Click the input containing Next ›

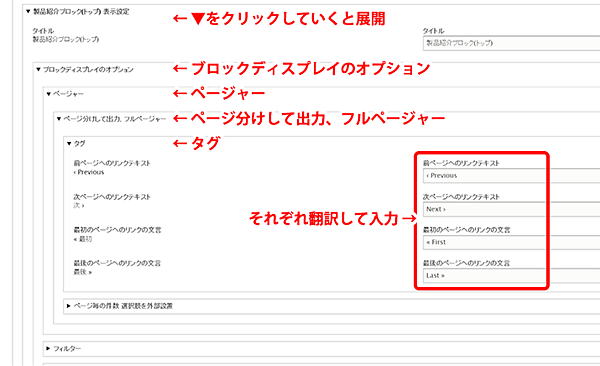[x=511, y=209]
